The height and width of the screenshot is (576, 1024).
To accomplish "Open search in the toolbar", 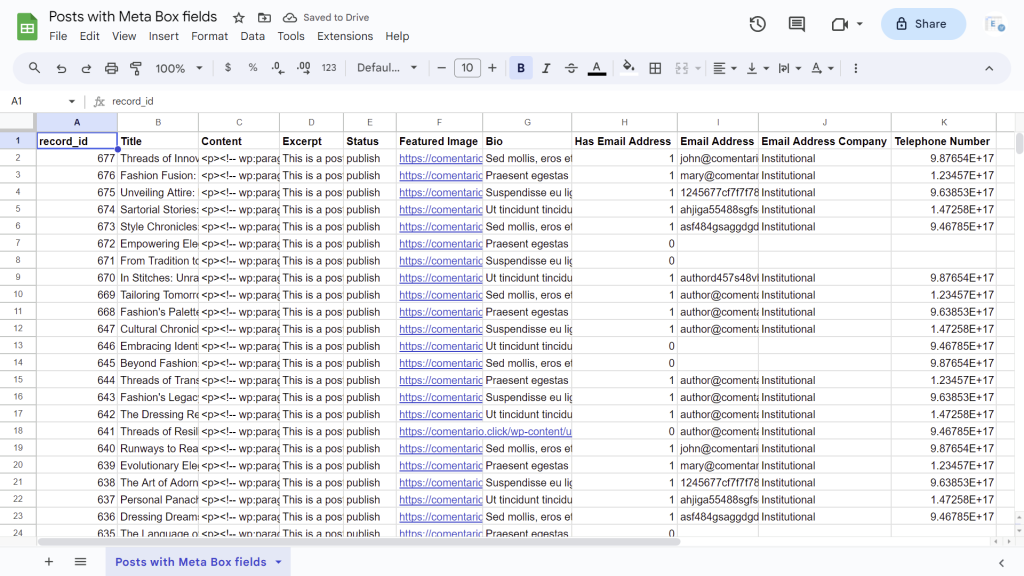I will 34,68.
